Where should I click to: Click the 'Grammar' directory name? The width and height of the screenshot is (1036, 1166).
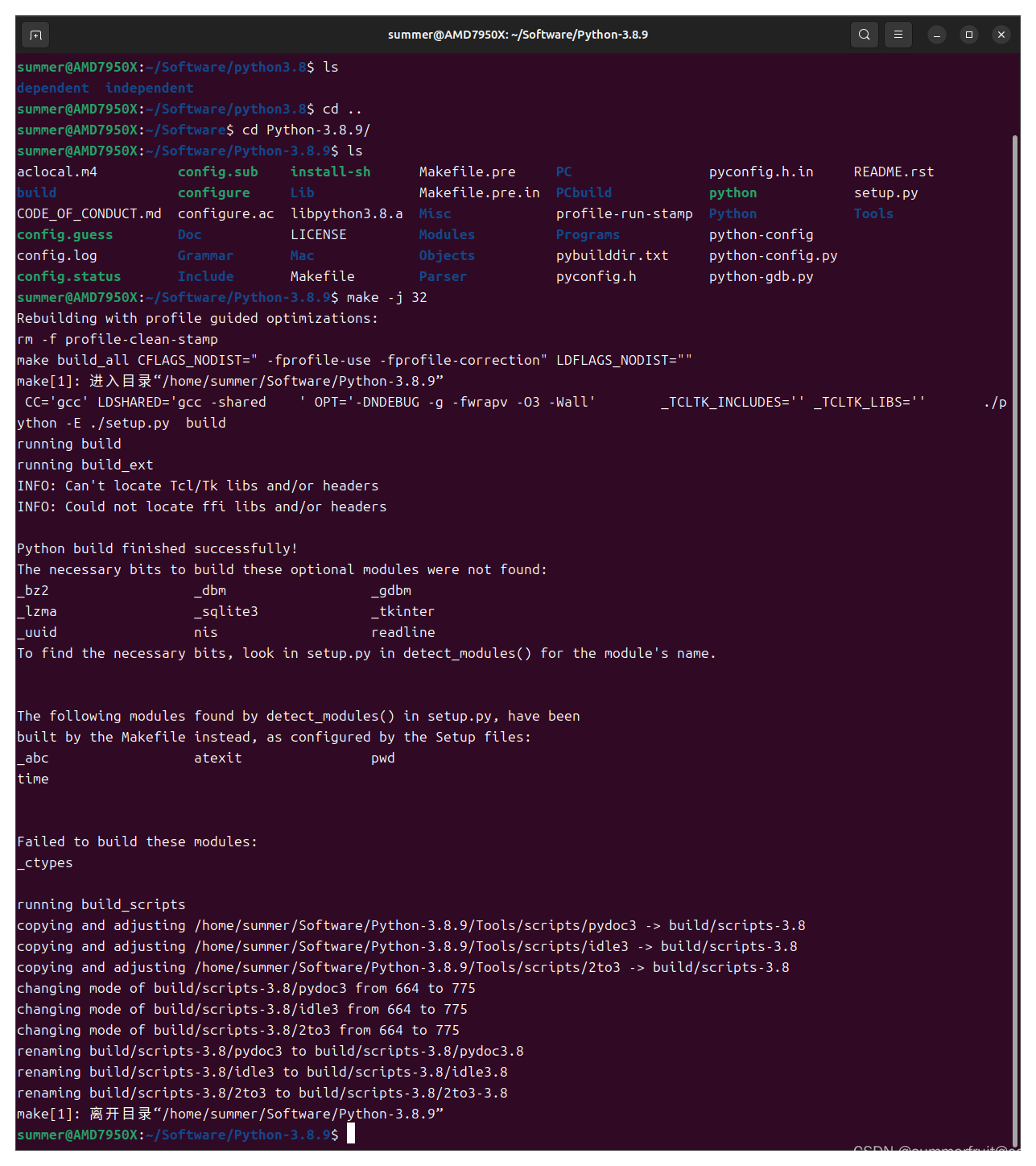206,255
